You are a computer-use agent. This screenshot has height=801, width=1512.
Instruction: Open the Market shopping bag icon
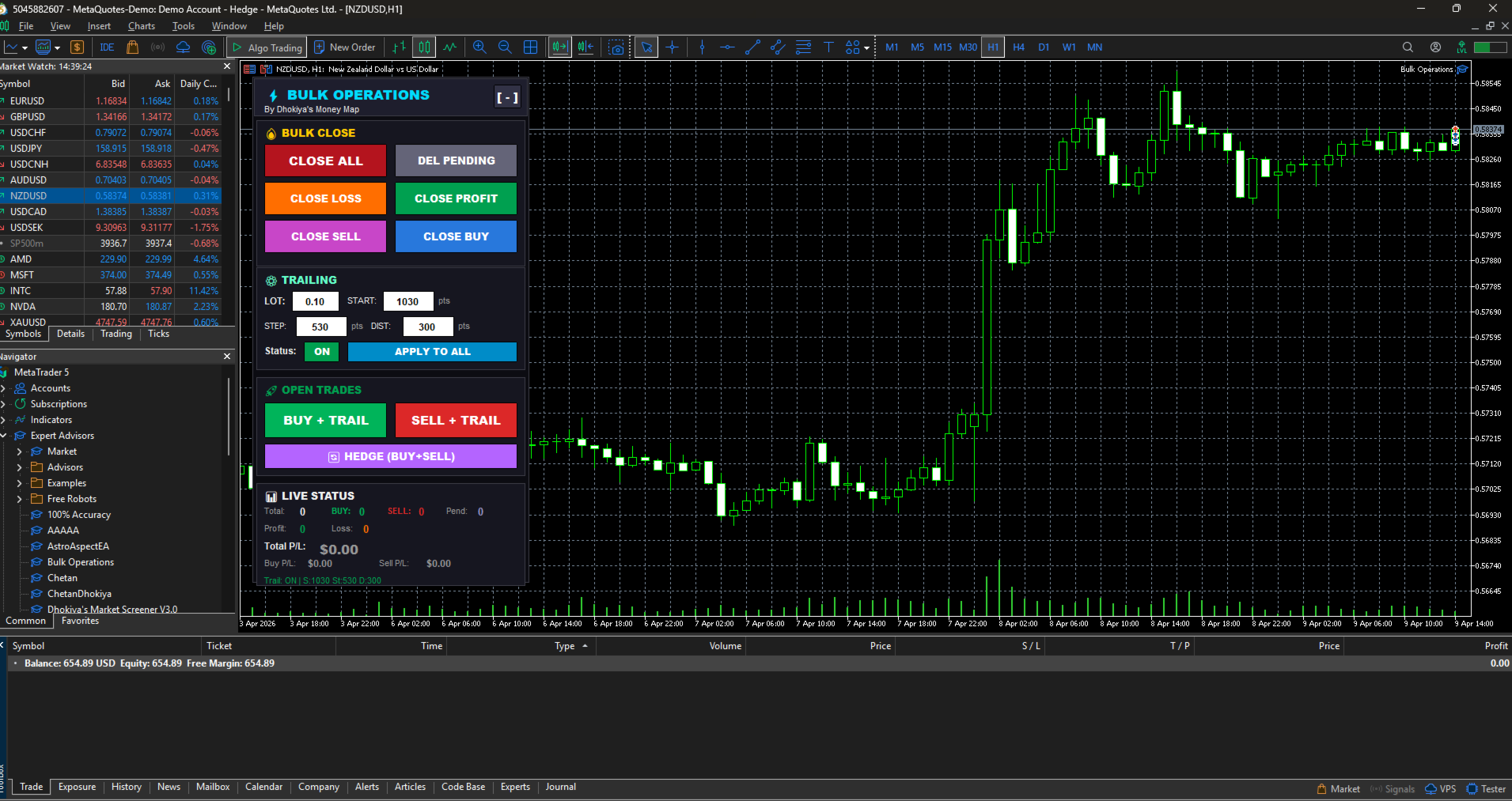133,47
